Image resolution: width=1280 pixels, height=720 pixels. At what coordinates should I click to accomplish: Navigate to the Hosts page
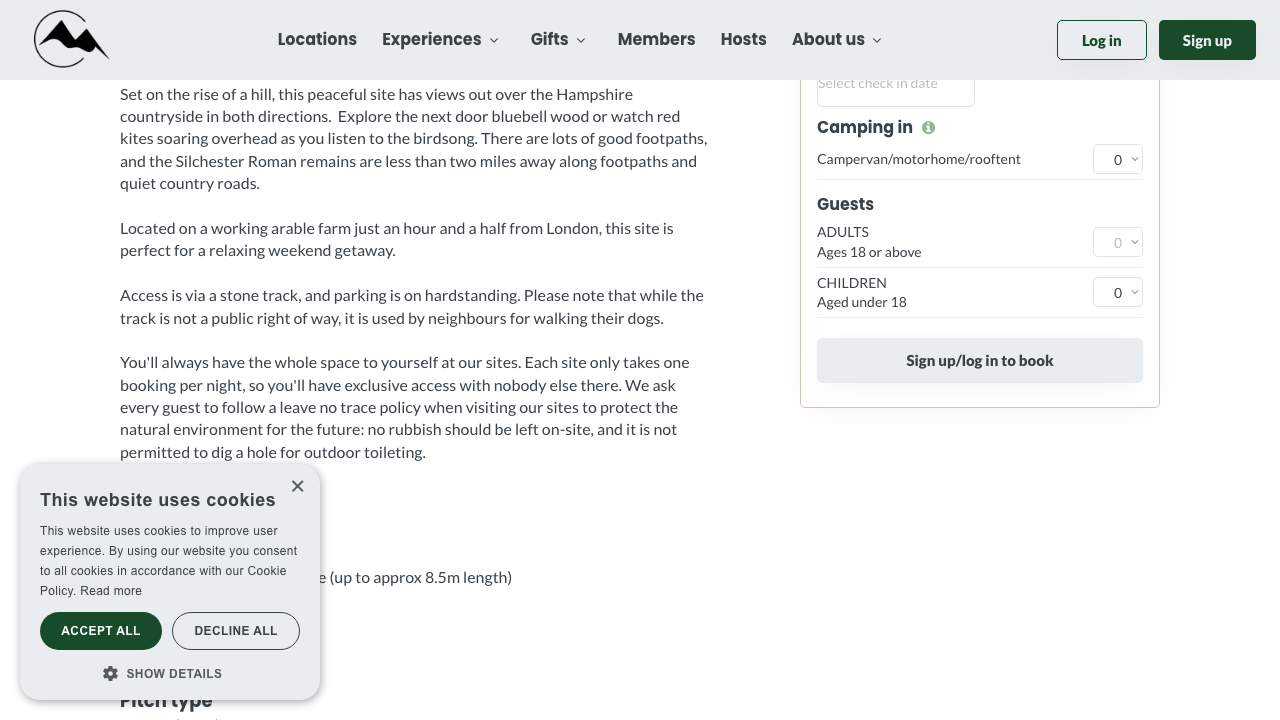click(x=743, y=40)
